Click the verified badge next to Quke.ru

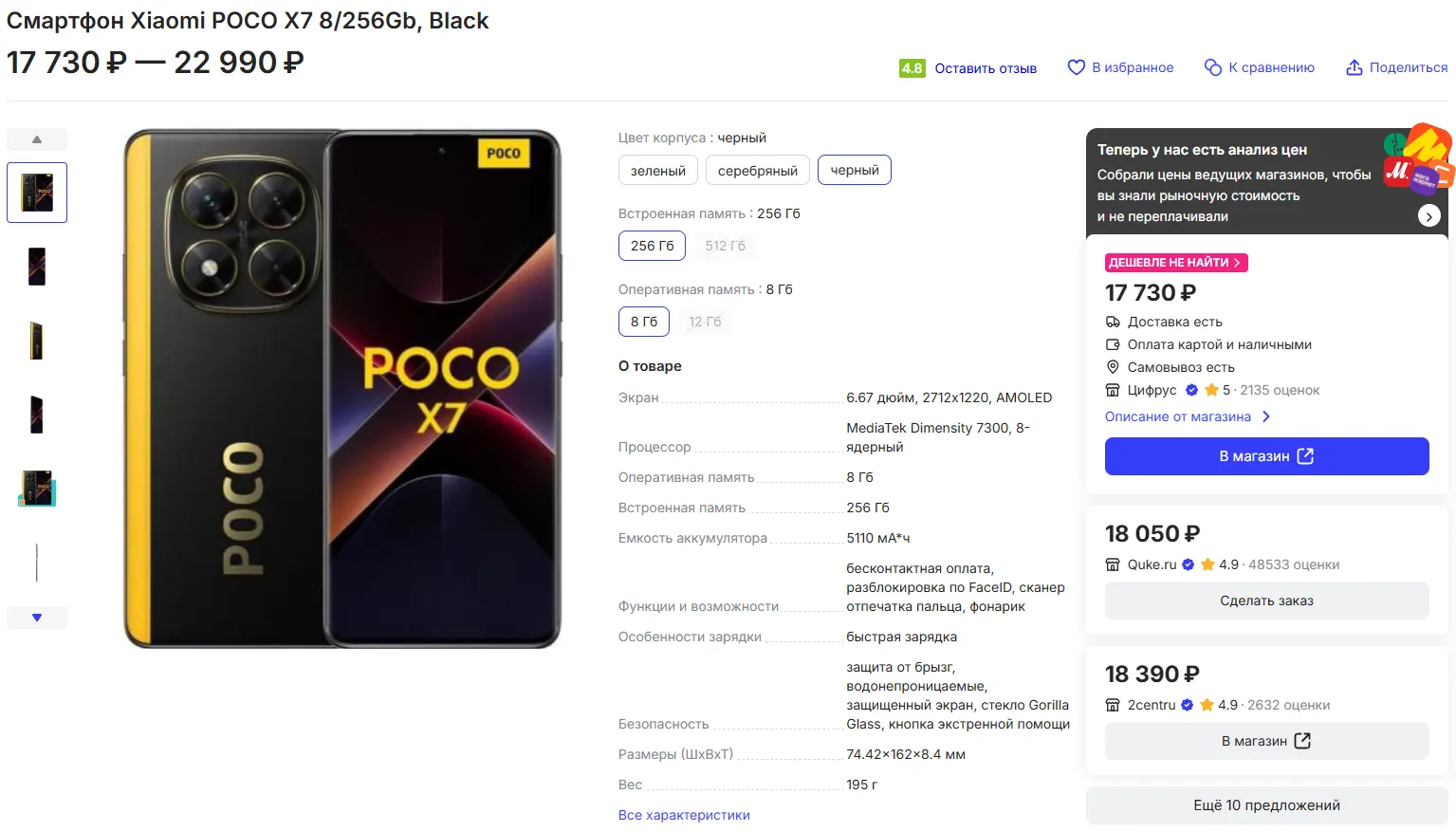(x=1188, y=564)
